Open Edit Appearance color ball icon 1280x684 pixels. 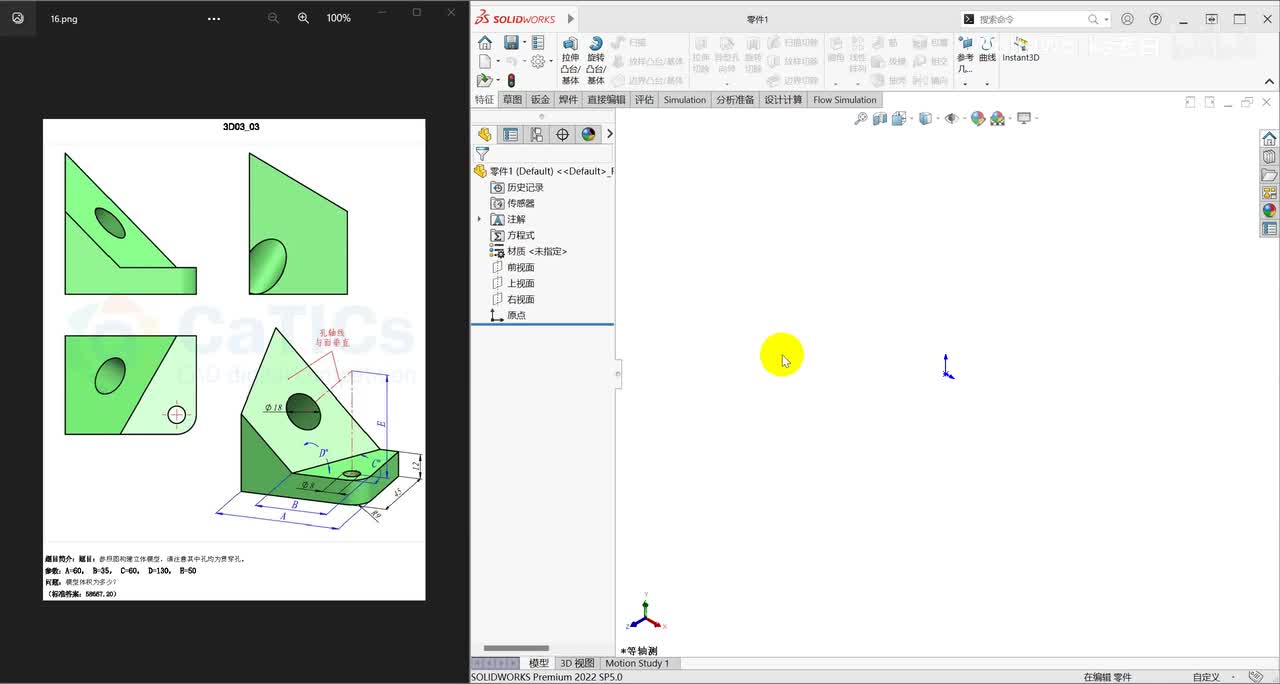pos(978,118)
